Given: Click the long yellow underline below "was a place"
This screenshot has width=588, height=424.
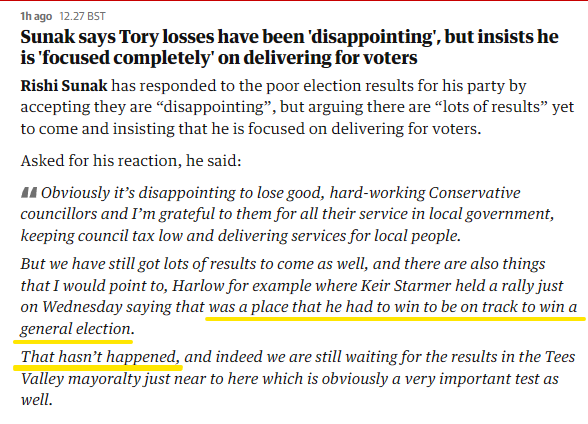Looking at the screenshot, I should 395,319.
